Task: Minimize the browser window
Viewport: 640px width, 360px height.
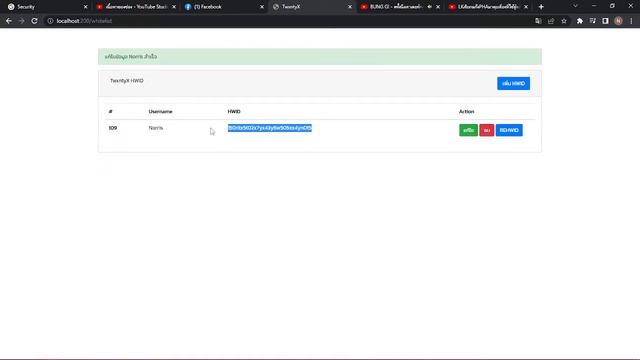Action: (594, 6)
